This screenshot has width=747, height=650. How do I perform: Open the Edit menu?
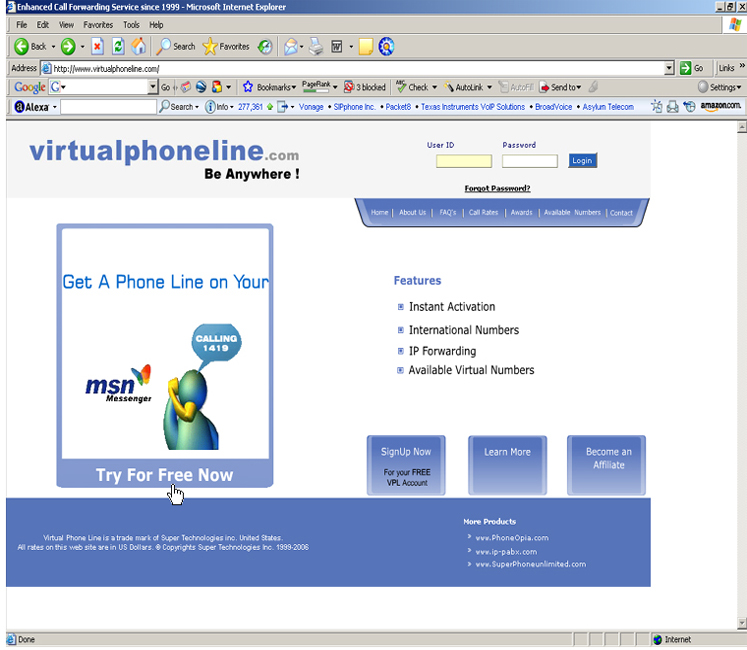[x=43, y=25]
